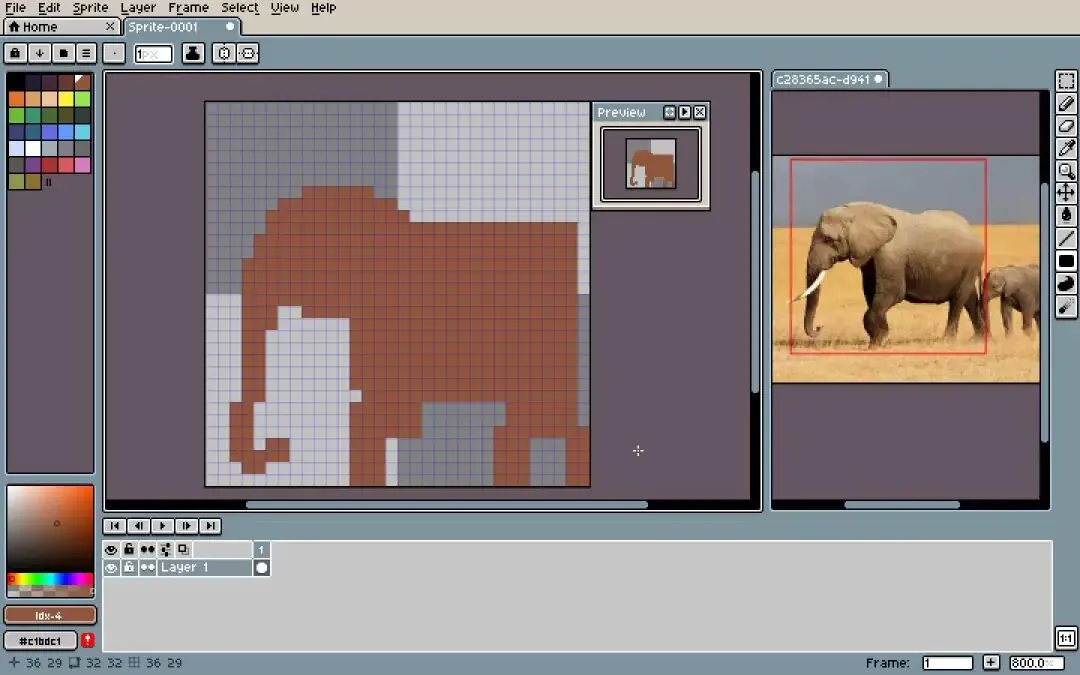
Task: Jump to the first frame
Action: [114, 526]
